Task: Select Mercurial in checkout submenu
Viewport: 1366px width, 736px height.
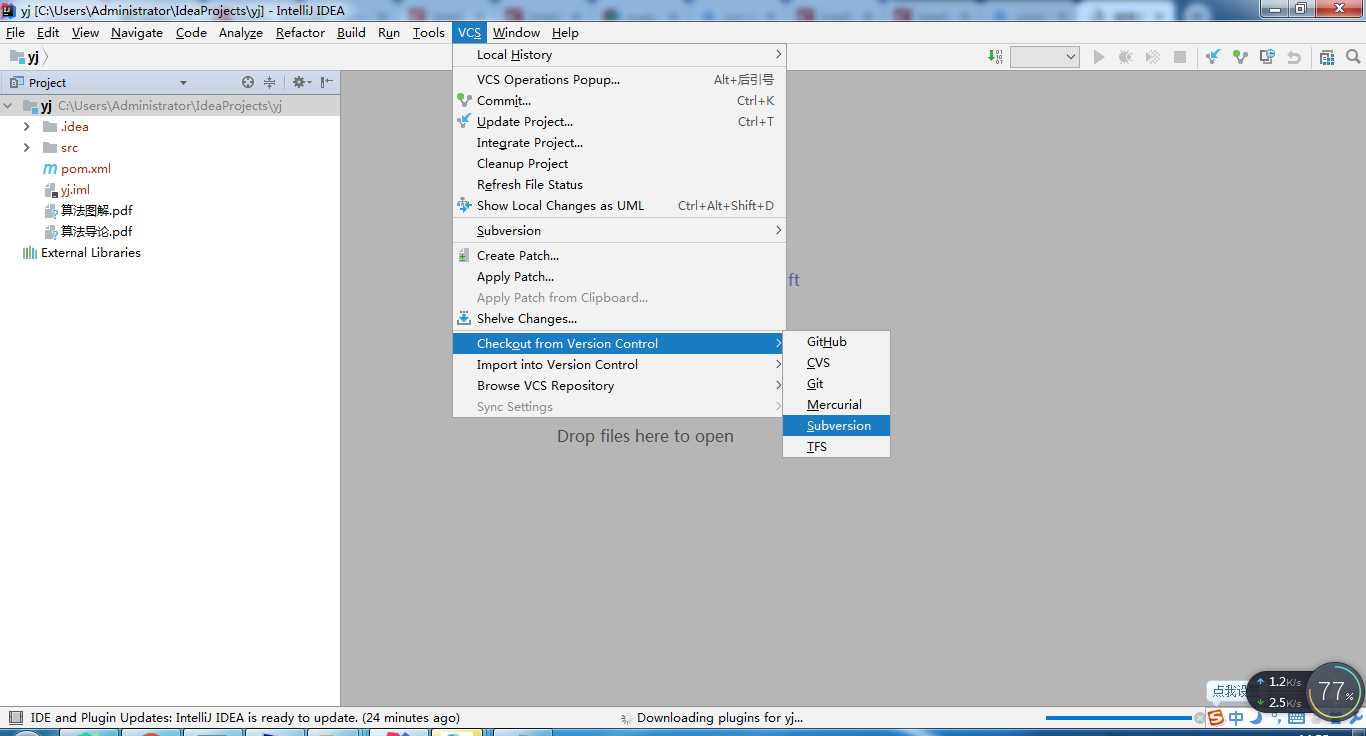Action: point(836,405)
